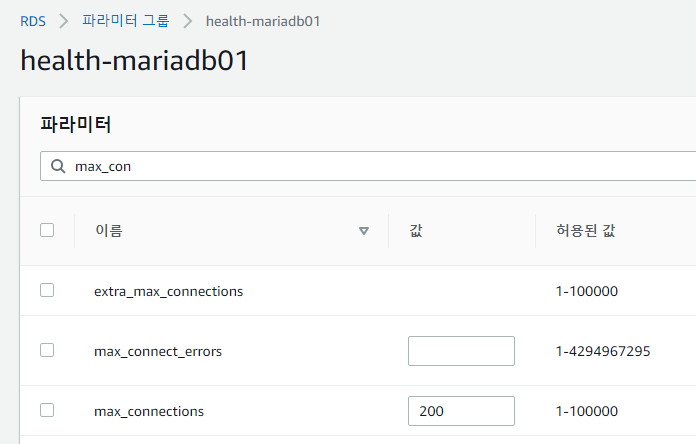
Task: Click the 값 column header
Action: pos(416,231)
